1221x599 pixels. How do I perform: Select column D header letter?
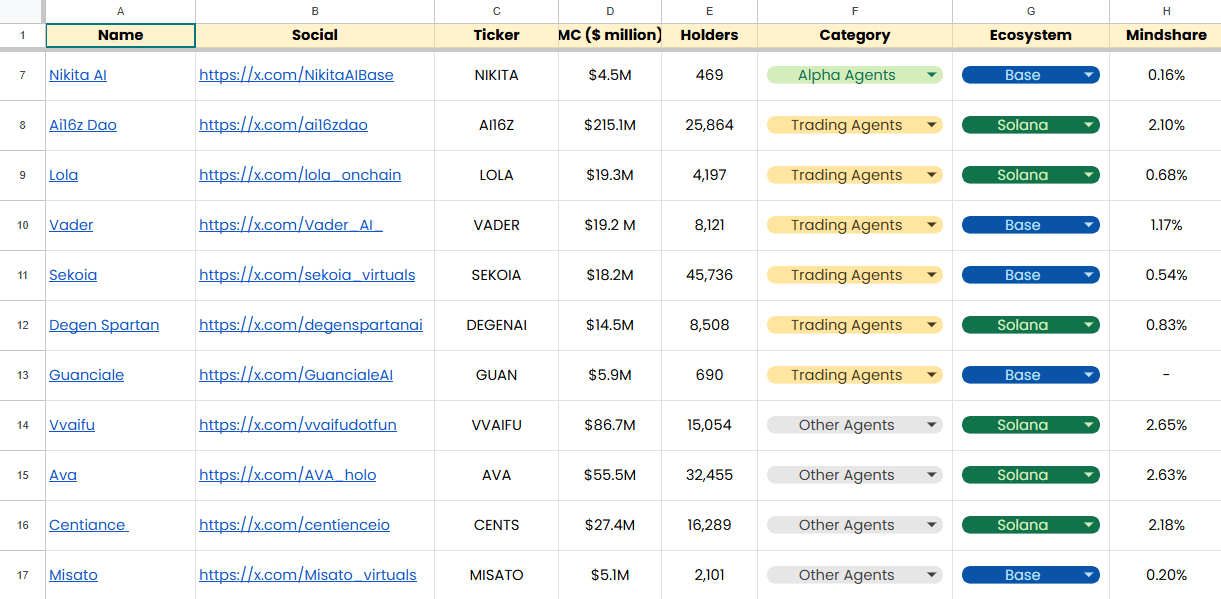click(609, 11)
